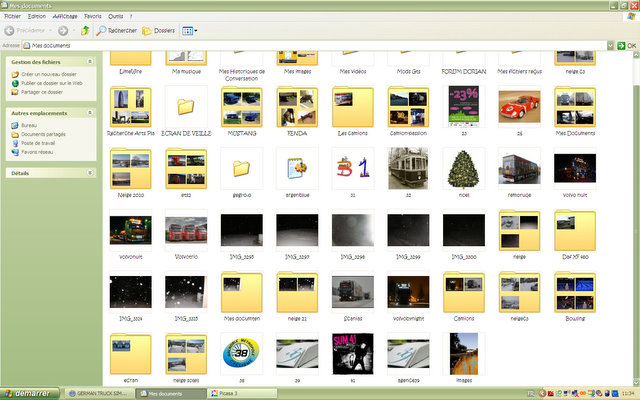Click the OK go button

click(627, 45)
